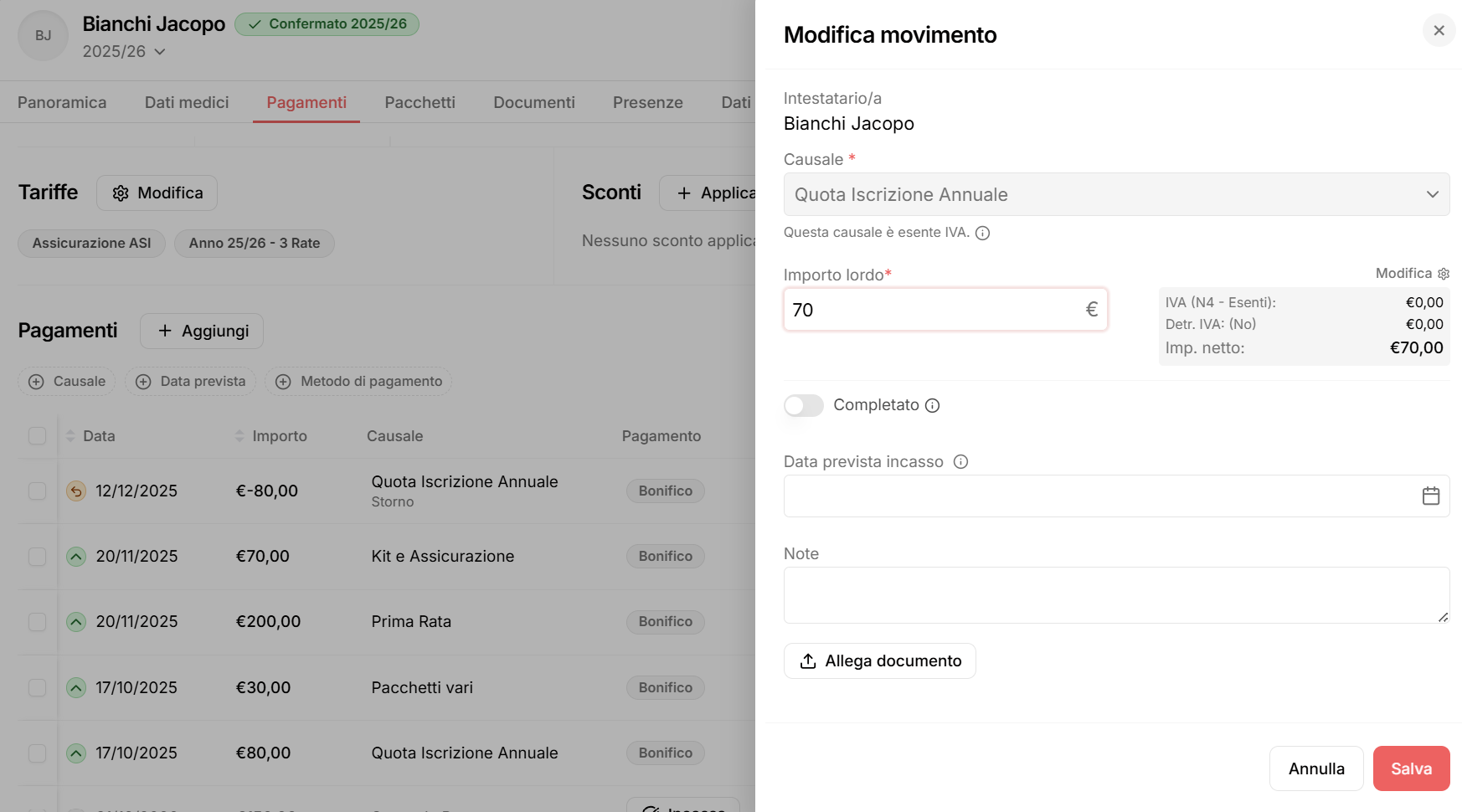This screenshot has width=1462, height=812.
Task: Open the Documenti tab
Action: click(x=534, y=102)
